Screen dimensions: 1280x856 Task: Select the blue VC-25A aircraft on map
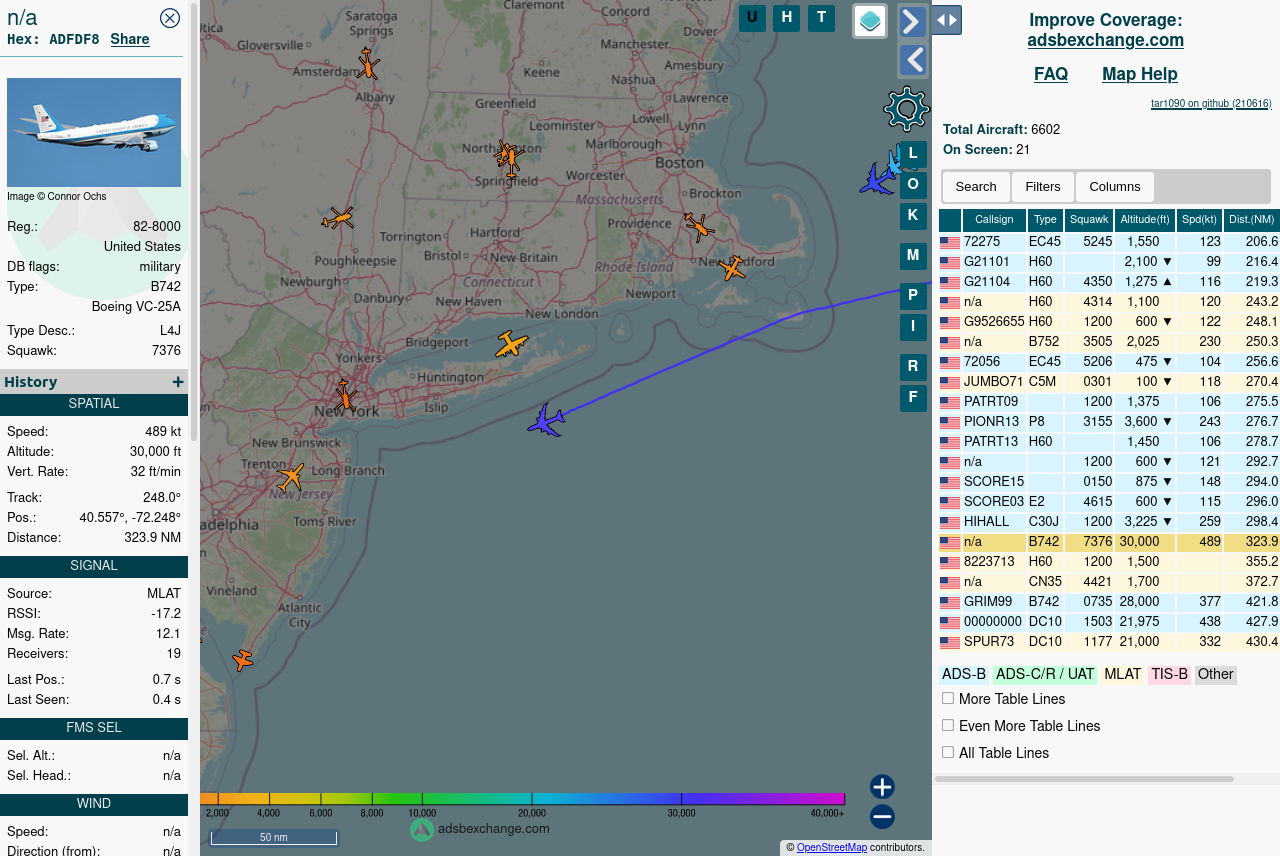(x=546, y=420)
